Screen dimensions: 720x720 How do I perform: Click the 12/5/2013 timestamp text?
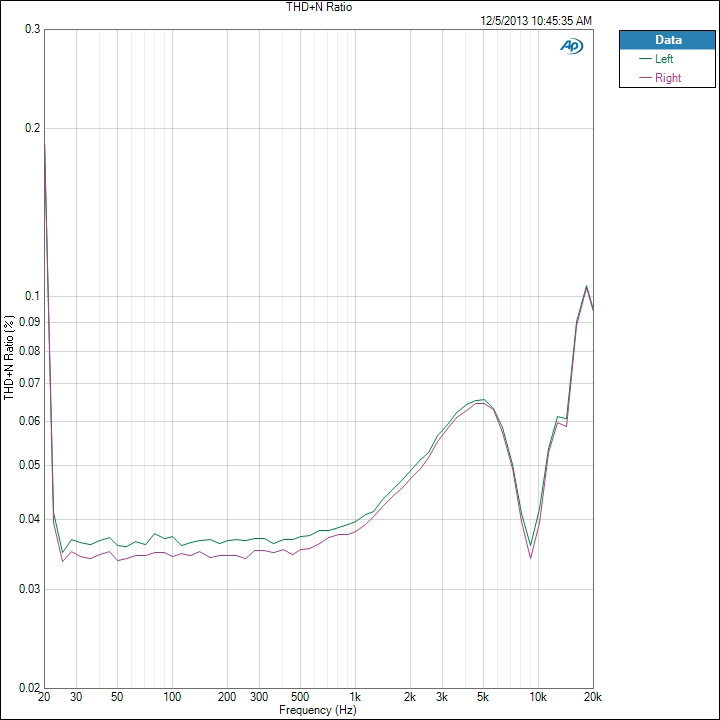pyautogui.click(x=535, y=20)
